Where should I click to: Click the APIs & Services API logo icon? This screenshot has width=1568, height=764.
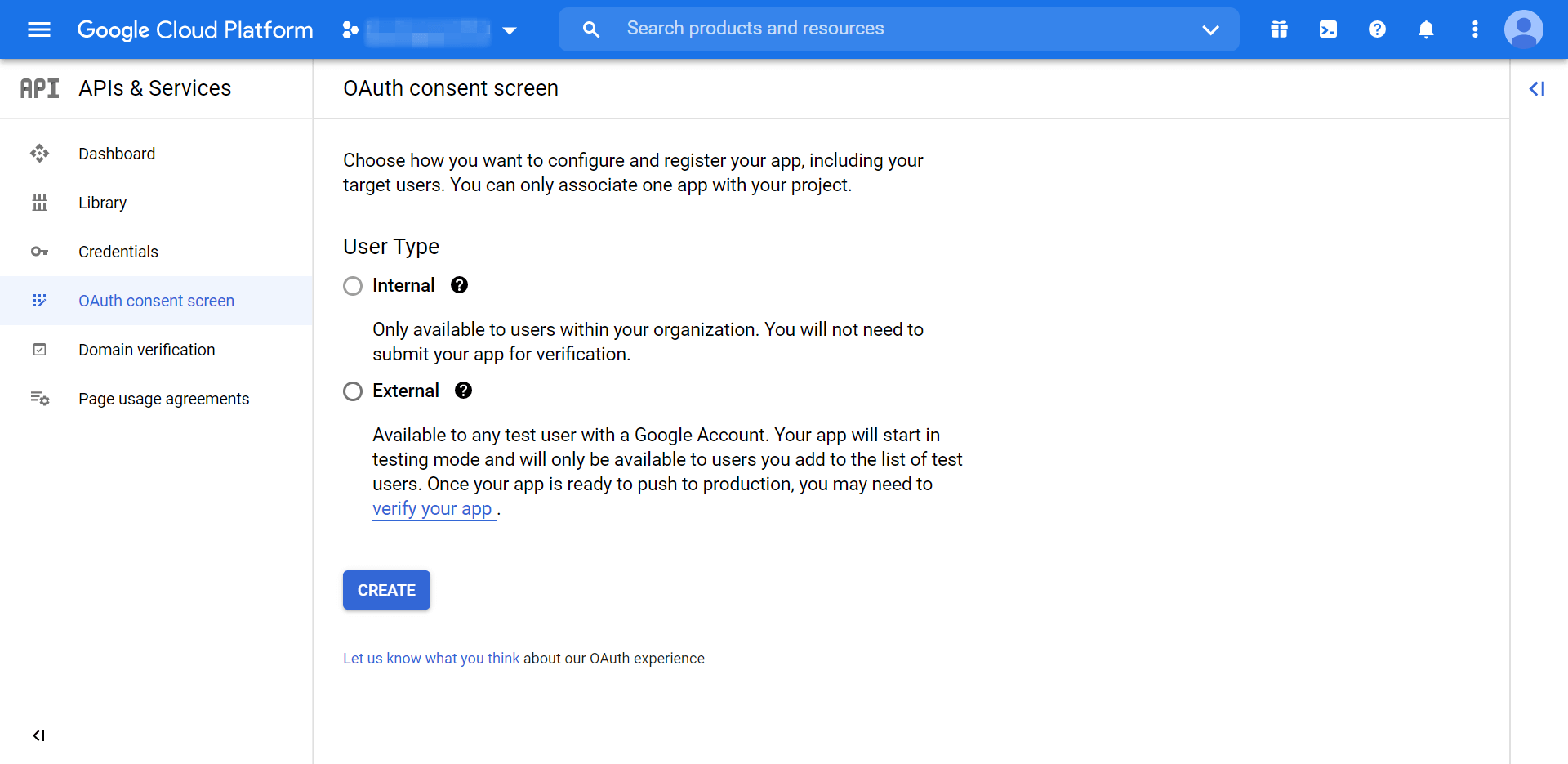39,87
